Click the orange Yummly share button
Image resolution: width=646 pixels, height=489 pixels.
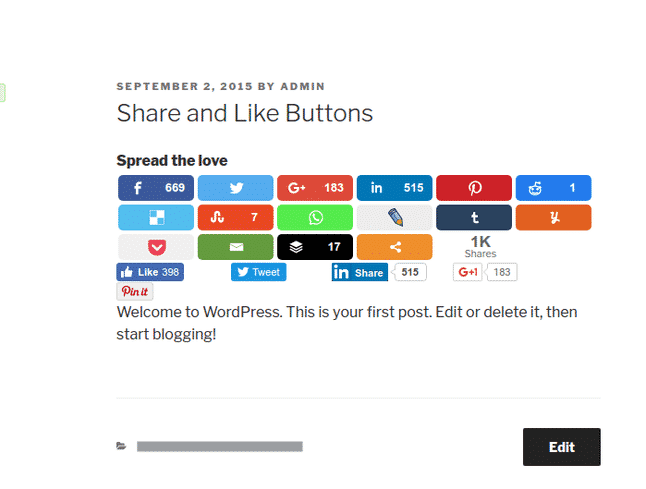point(553,217)
